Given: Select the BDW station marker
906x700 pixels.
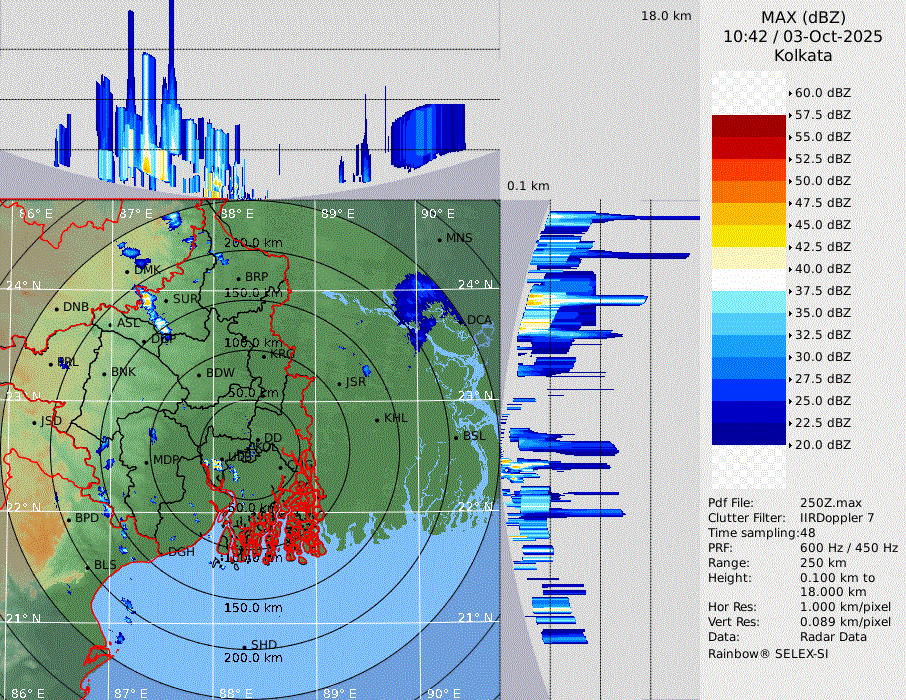Looking at the screenshot, I should (x=199, y=374).
